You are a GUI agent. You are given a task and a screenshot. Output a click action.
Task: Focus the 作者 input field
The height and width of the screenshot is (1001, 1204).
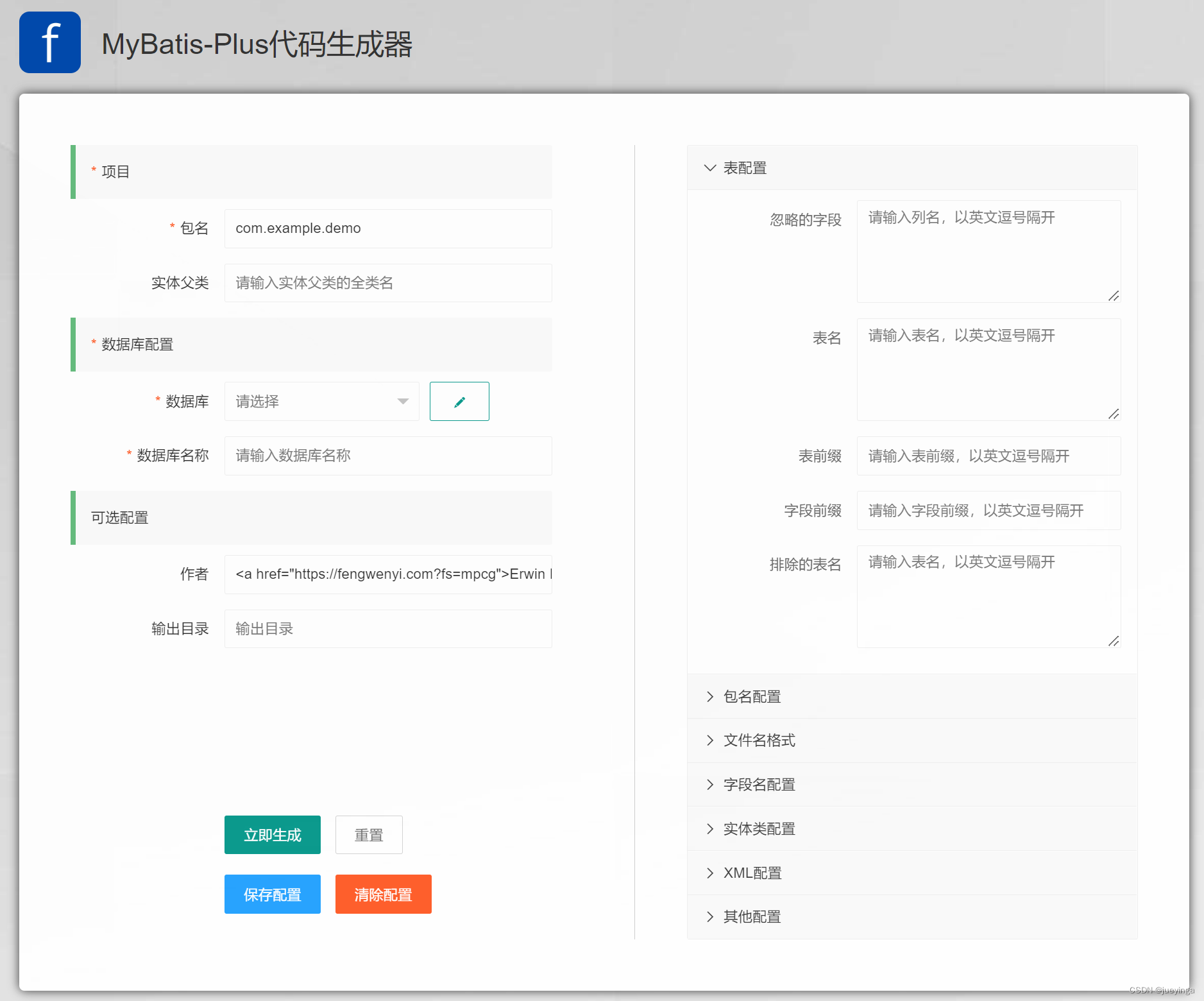tap(388, 574)
